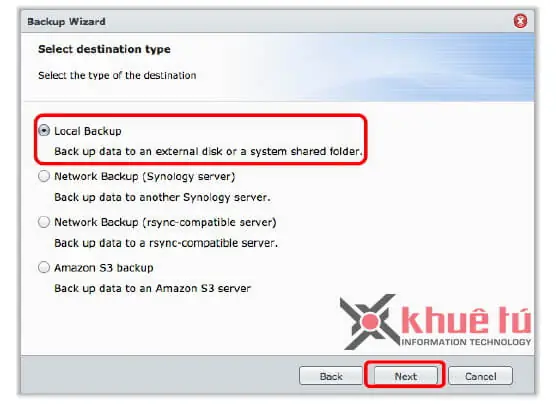The image size is (556, 407).
Task: Click the 'Backup Wizard' title bar text
Action: click(x=66, y=22)
